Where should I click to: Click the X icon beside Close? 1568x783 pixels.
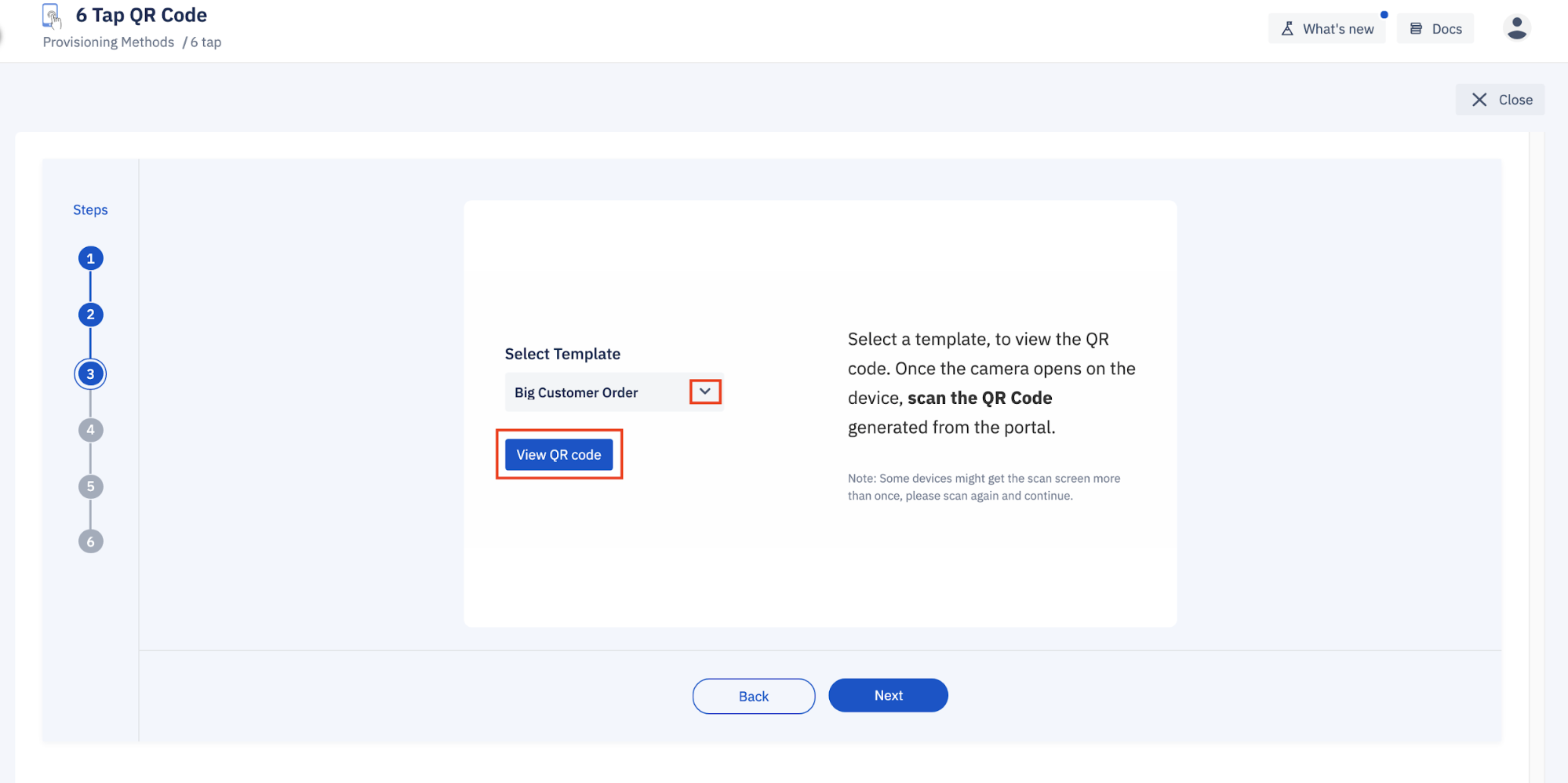point(1479,99)
